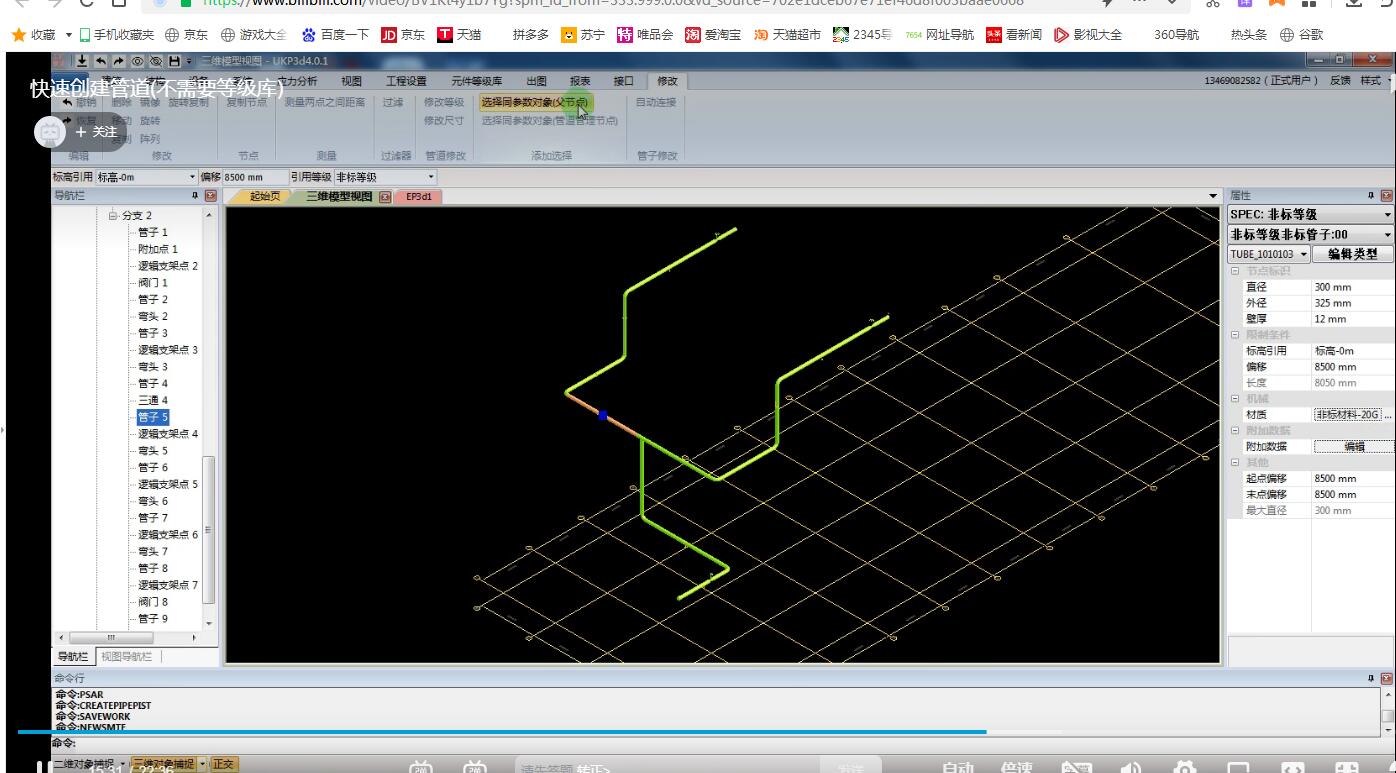
Task: Collapse the 节点标识 property group
Action: click(x=1235, y=271)
